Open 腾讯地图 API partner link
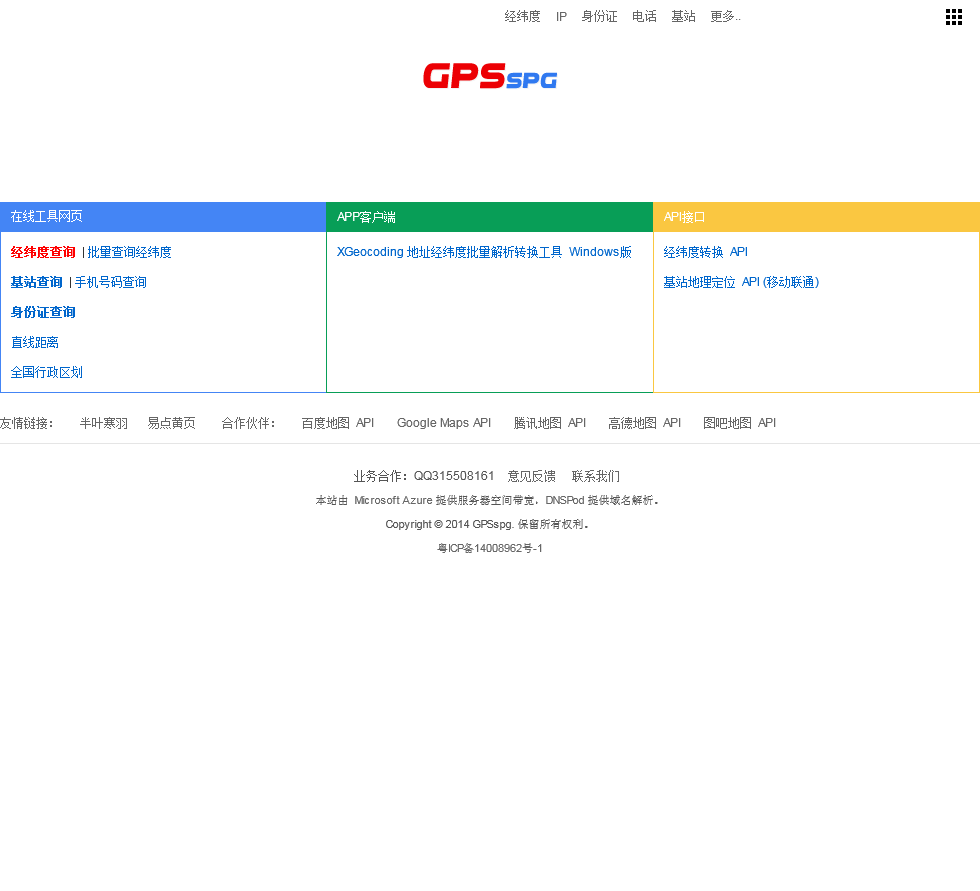Image resolution: width=980 pixels, height=891 pixels. (550, 423)
